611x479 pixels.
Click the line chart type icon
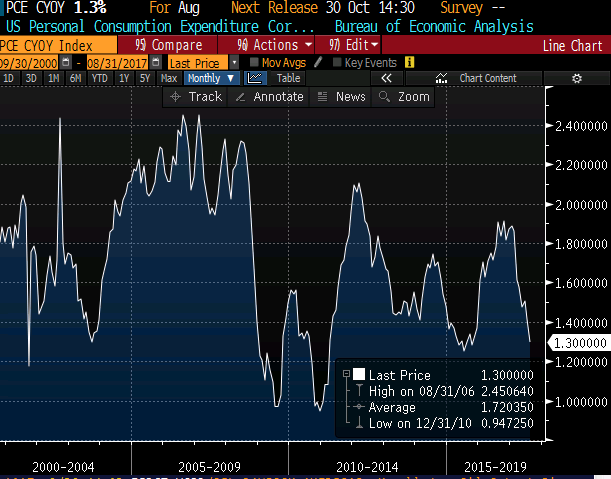[x=256, y=78]
